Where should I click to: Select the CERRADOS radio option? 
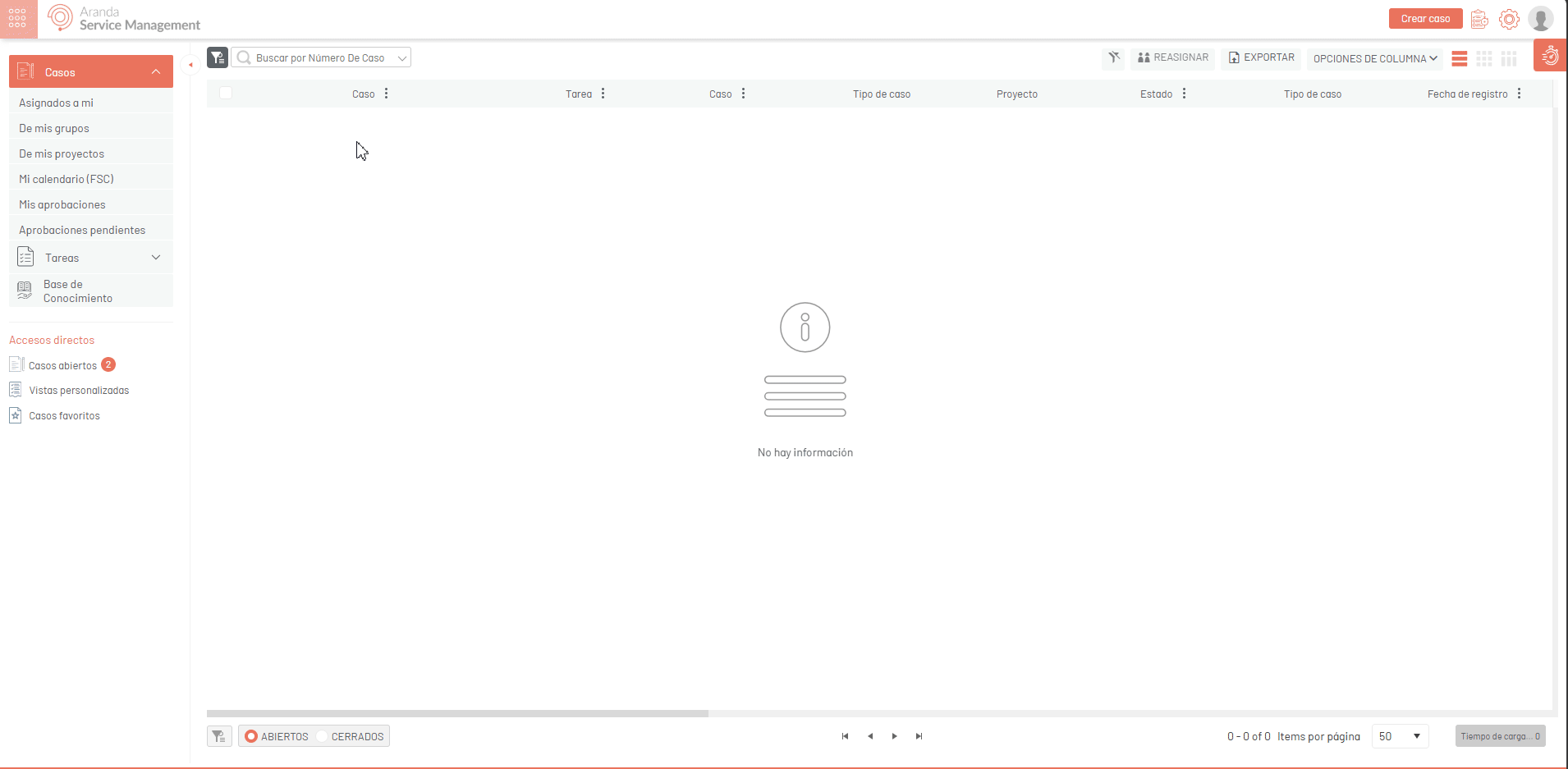pyautogui.click(x=322, y=736)
